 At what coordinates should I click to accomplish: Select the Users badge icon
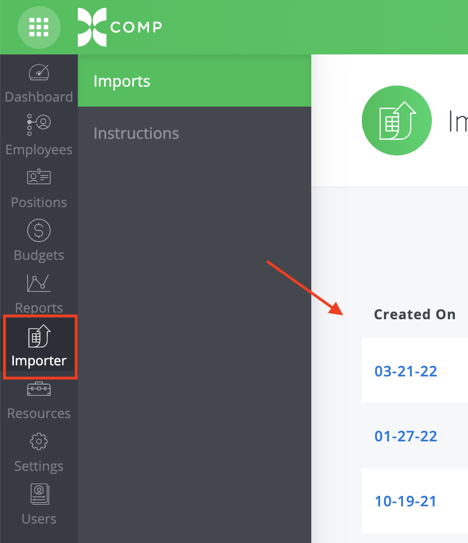tap(39, 494)
